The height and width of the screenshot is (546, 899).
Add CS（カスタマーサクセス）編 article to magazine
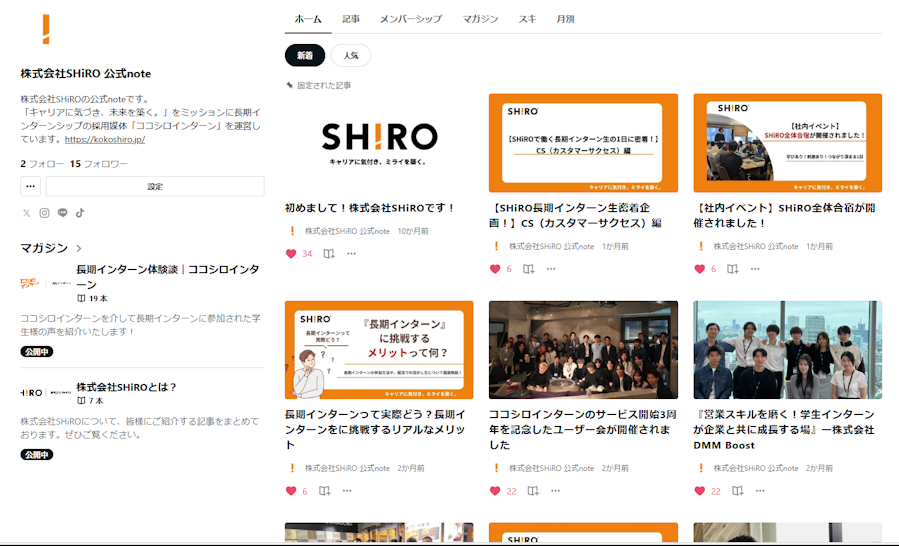point(528,268)
